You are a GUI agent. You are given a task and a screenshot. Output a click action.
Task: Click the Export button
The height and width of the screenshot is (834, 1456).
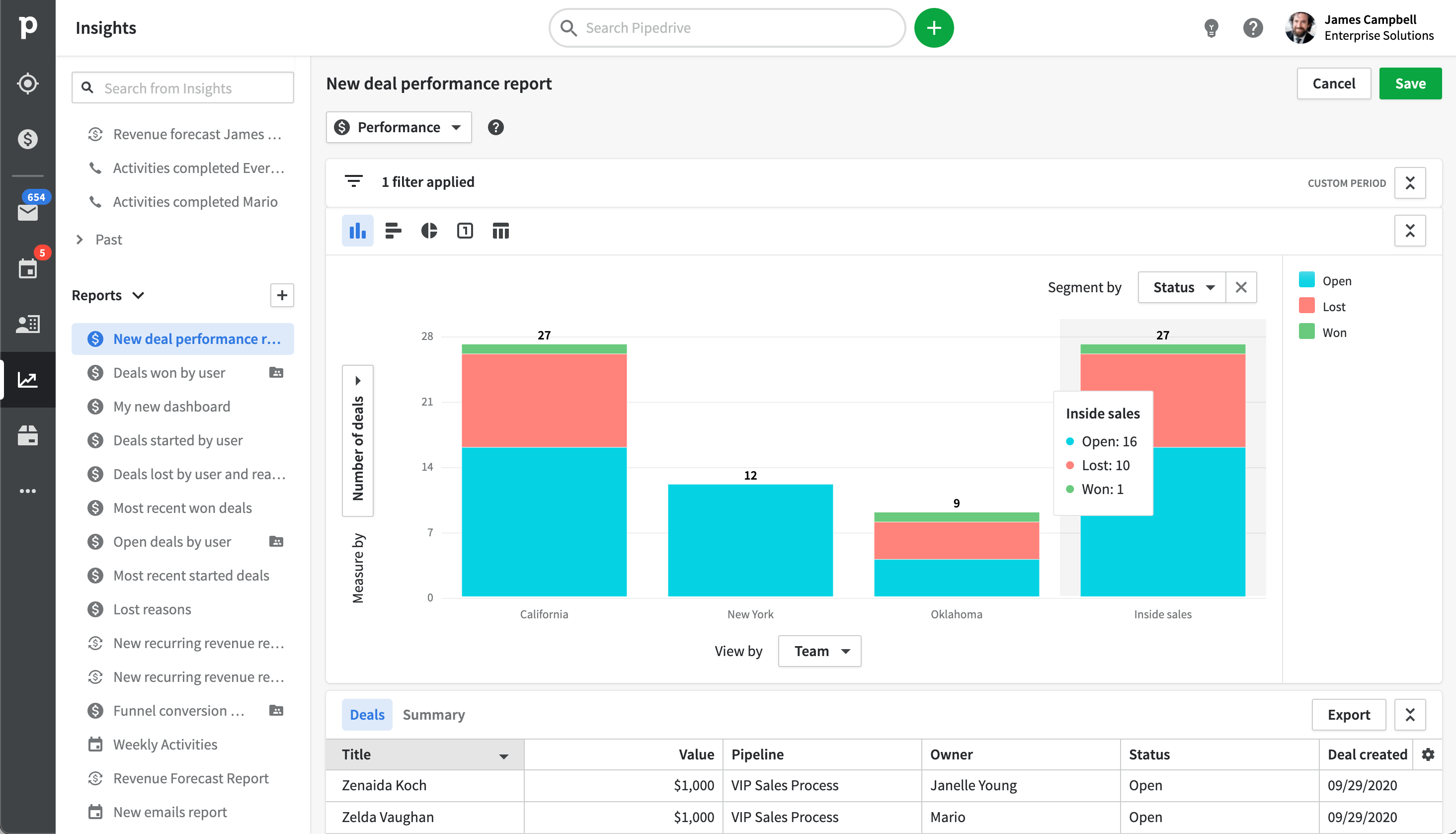click(x=1348, y=714)
